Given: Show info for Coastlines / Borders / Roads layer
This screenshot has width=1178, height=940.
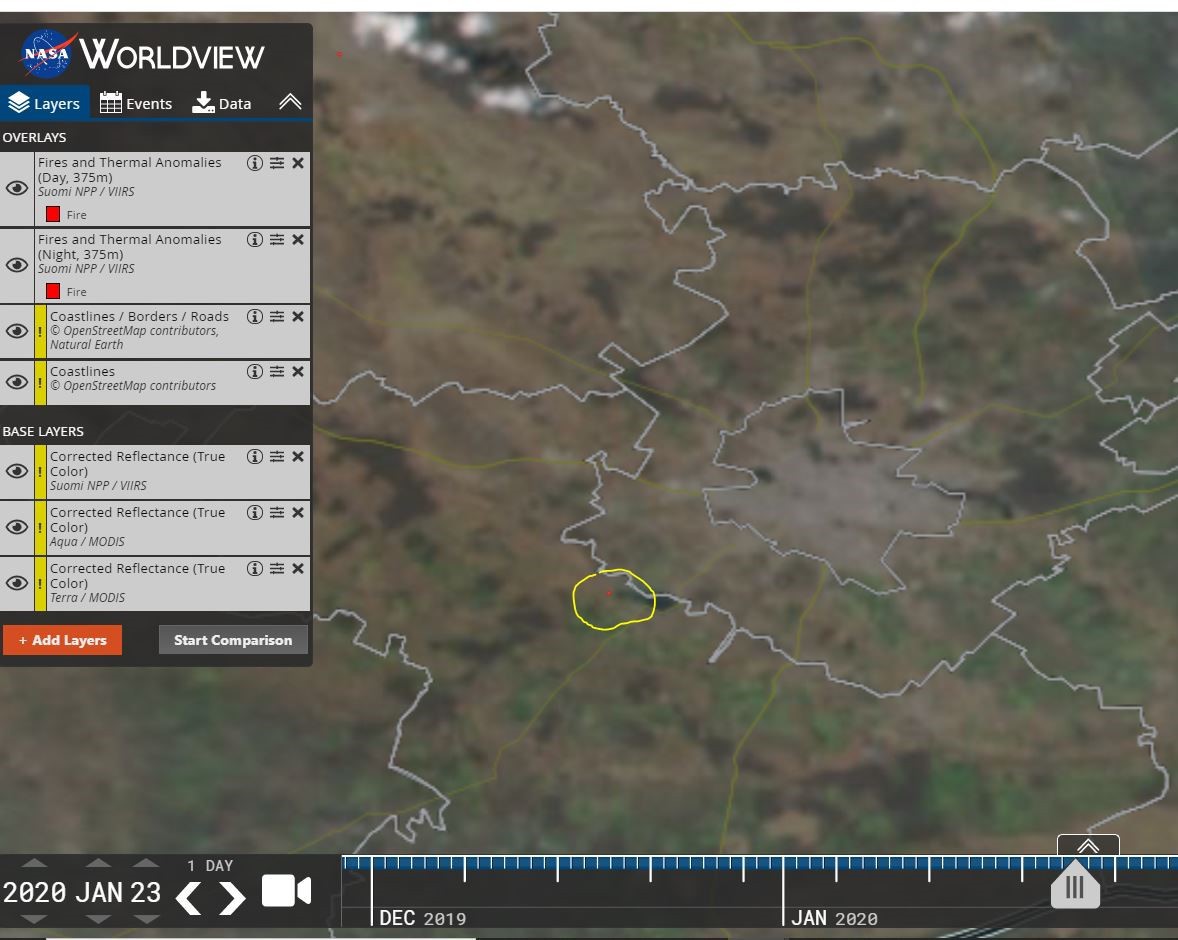Looking at the screenshot, I should coord(255,316).
